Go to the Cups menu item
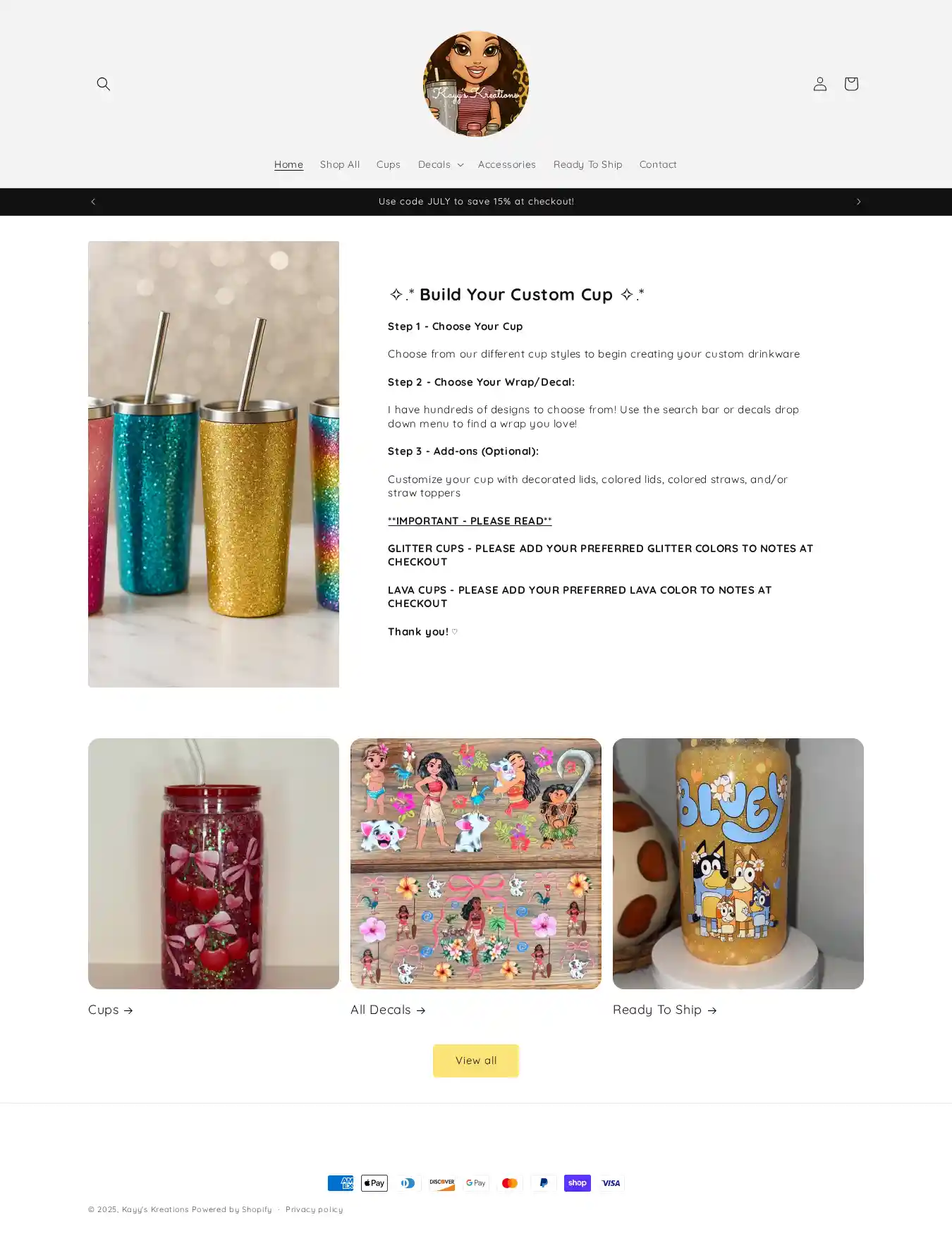952x1253 pixels. [389, 164]
